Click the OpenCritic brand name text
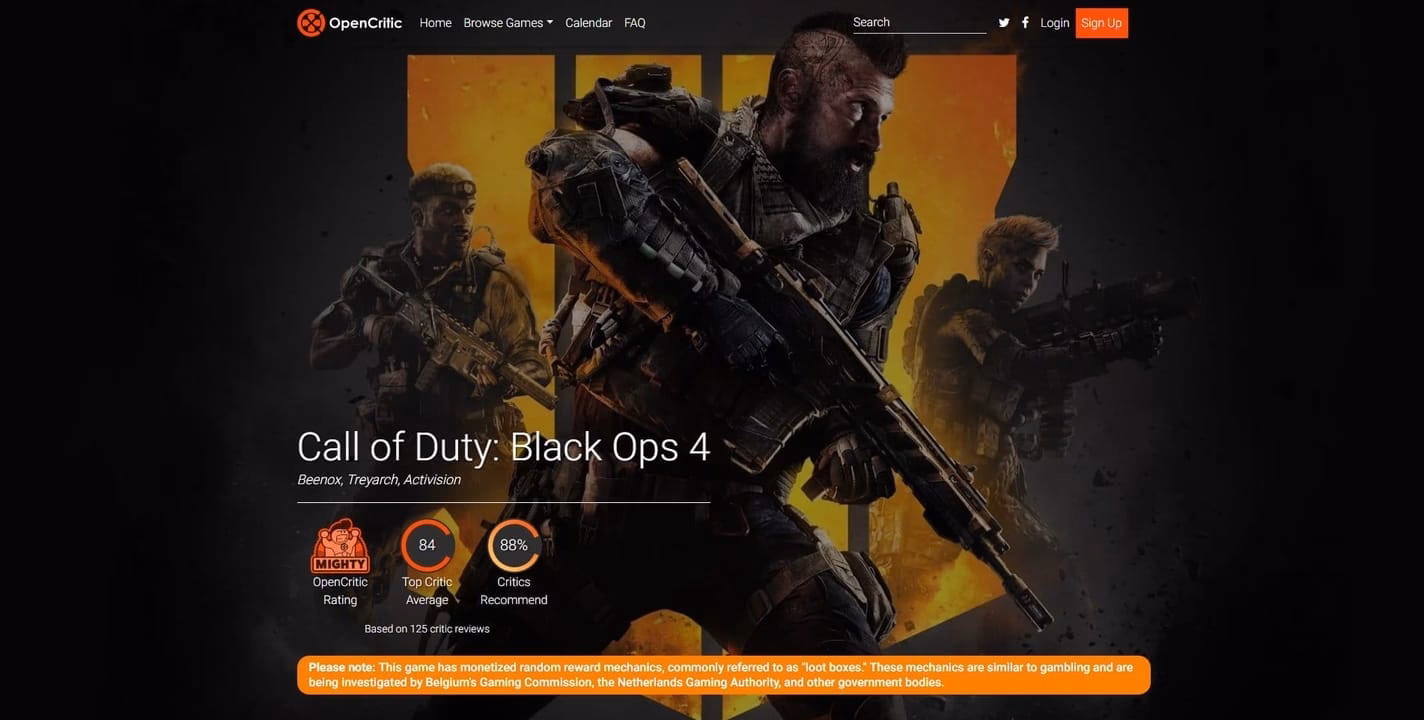1424x720 pixels. click(x=366, y=23)
